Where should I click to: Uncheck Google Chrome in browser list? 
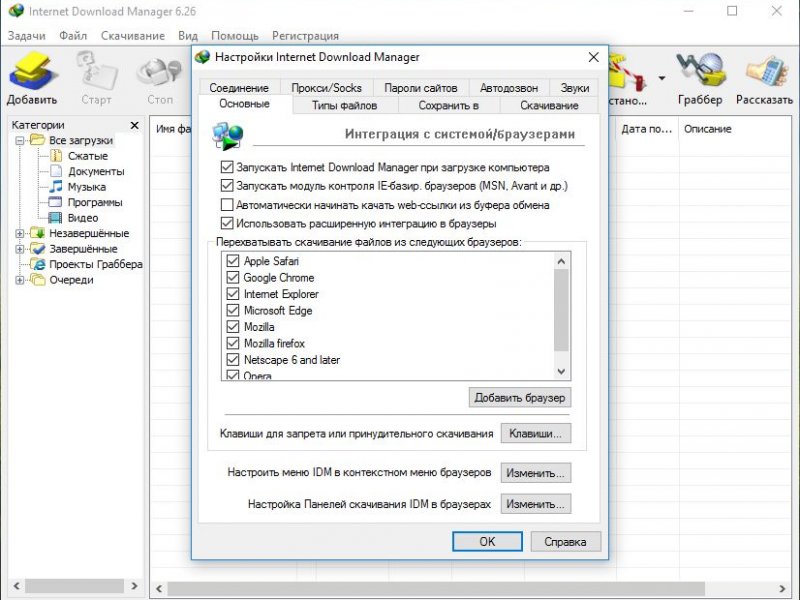pos(233,278)
